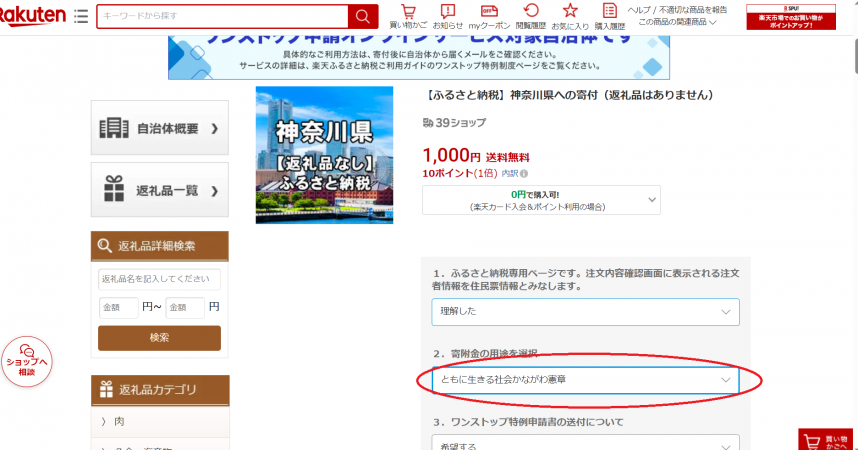Viewport: 858px width, 450px height.
Task: Open the 自治体概要 menu item
Action: coord(159,129)
